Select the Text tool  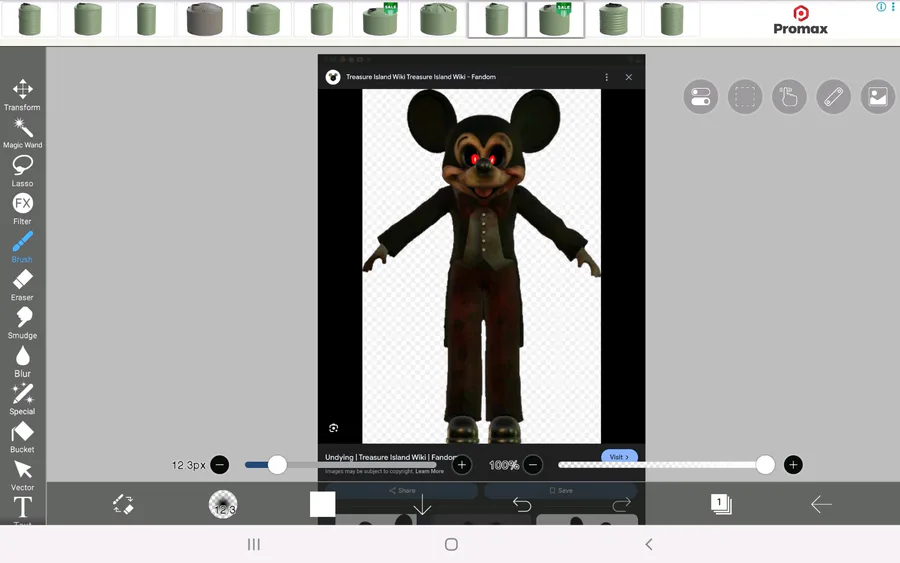coord(22,510)
